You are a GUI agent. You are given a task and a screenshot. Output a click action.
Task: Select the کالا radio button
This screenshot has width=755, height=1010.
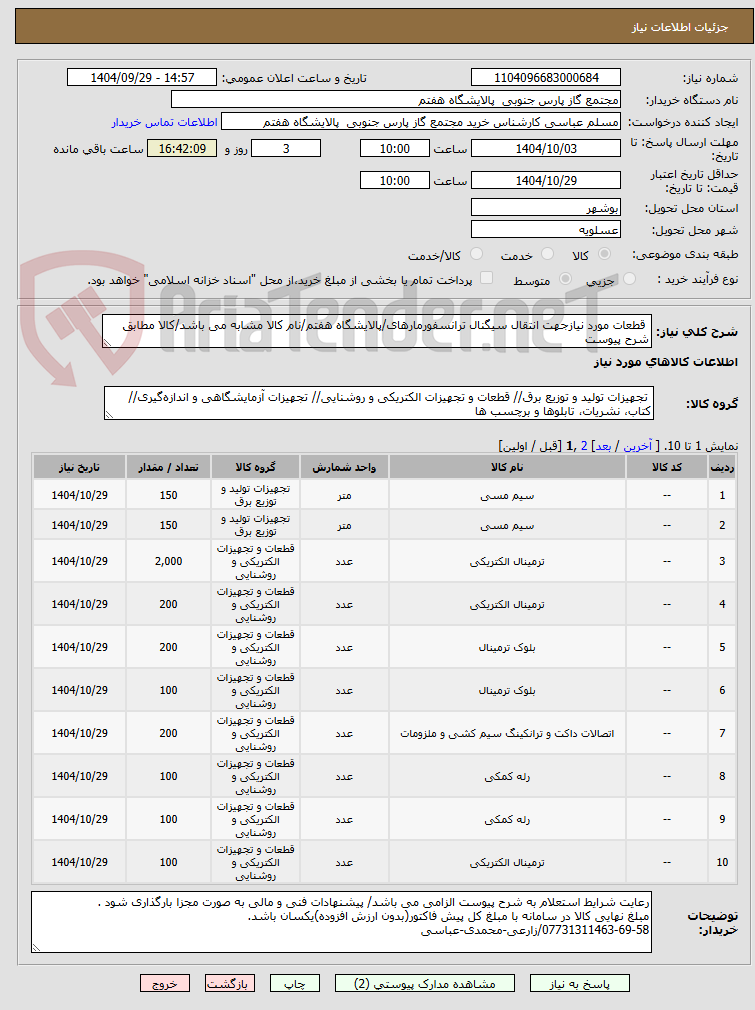pyautogui.click(x=604, y=254)
